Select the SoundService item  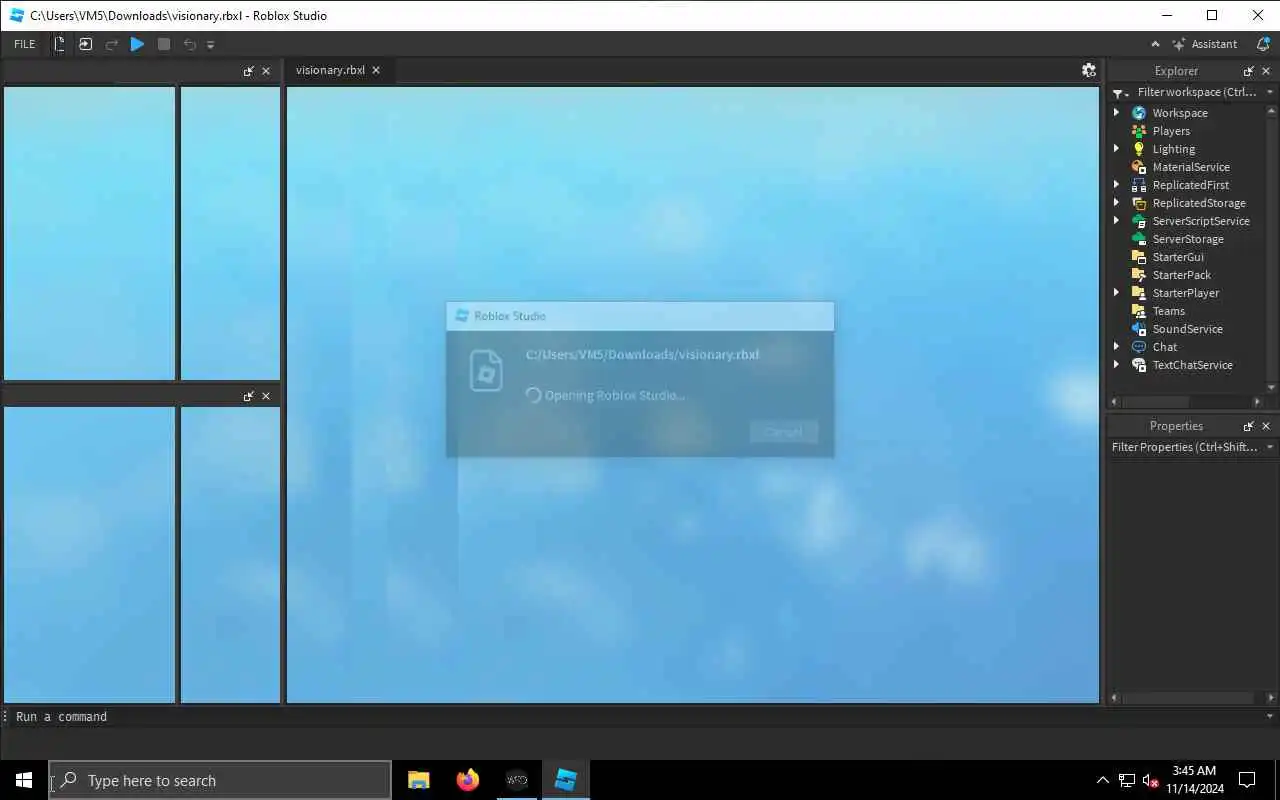tap(1187, 329)
